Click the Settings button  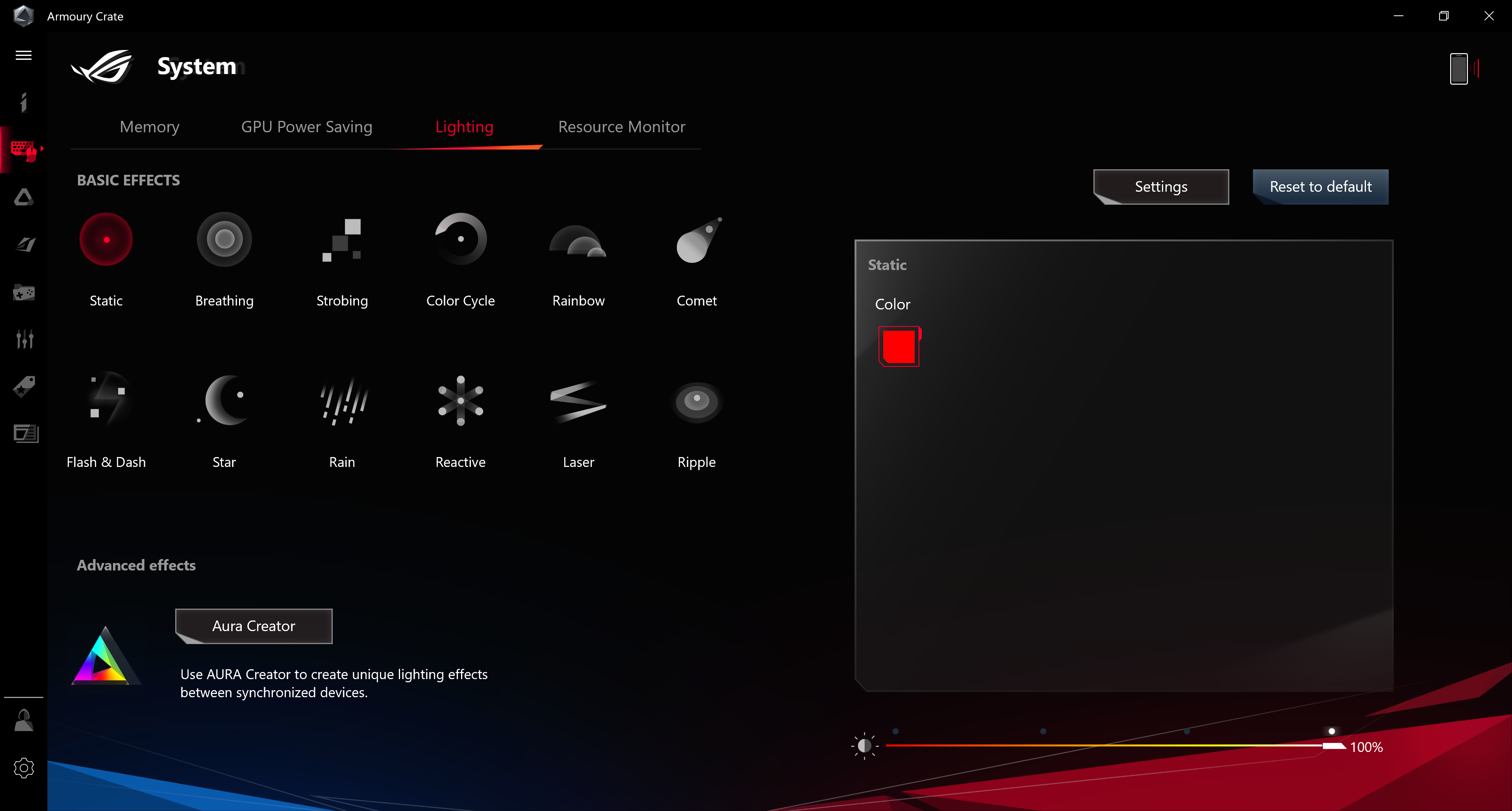click(x=1160, y=187)
